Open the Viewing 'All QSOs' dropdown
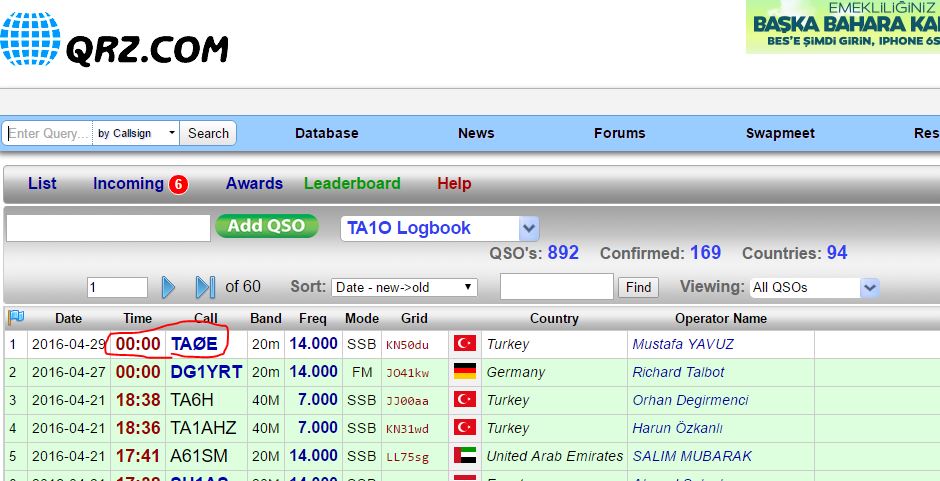Screen dimensions: 940x481 (x=815, y=287)
